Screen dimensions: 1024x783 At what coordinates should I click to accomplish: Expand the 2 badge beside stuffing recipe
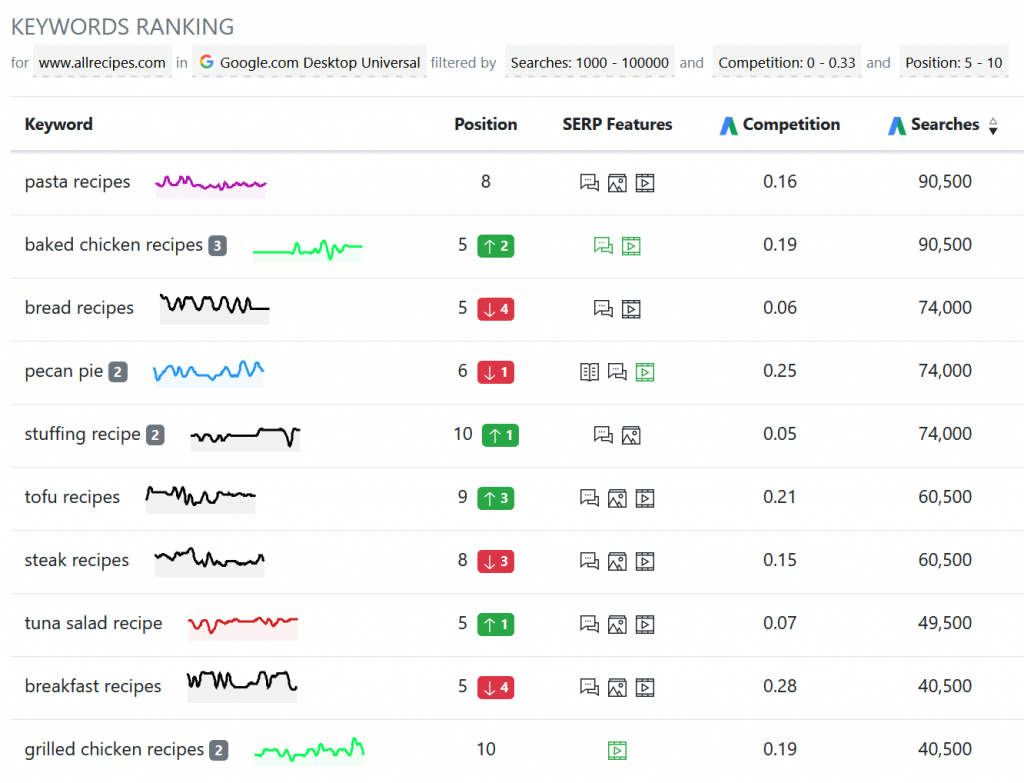tap(155, 436)
